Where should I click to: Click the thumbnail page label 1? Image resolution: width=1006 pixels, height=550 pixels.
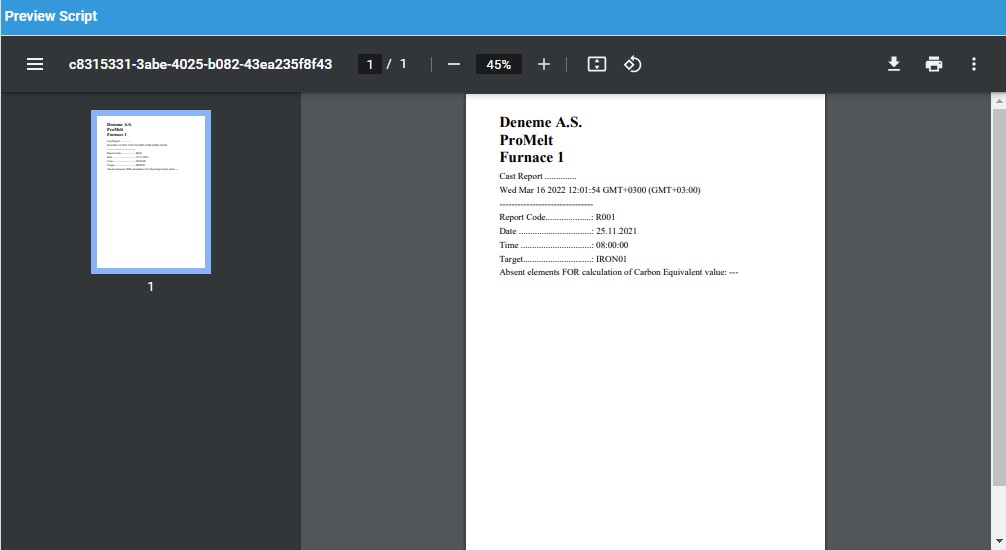click(151, 287)
